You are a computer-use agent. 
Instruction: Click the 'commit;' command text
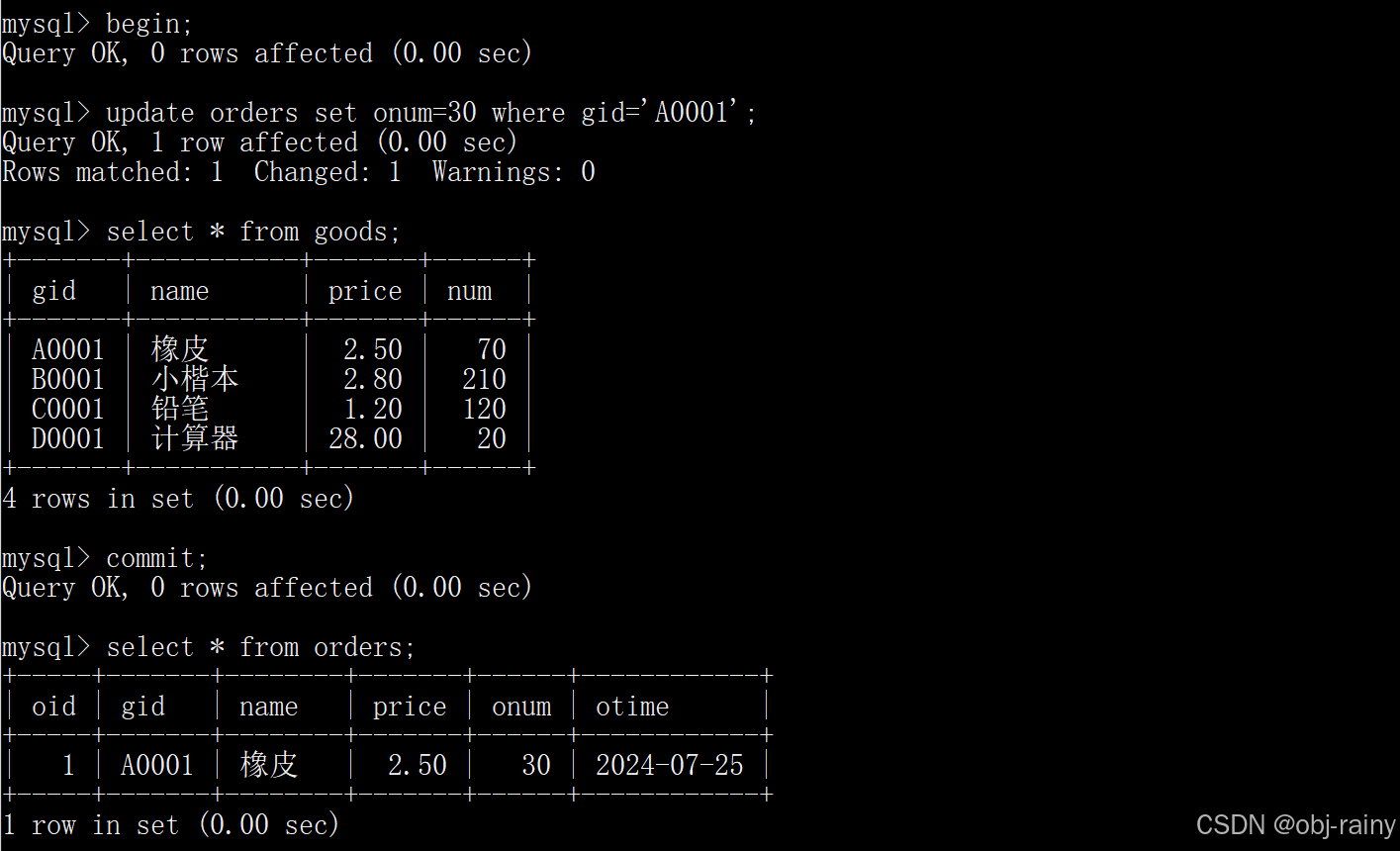click(156, 558)
